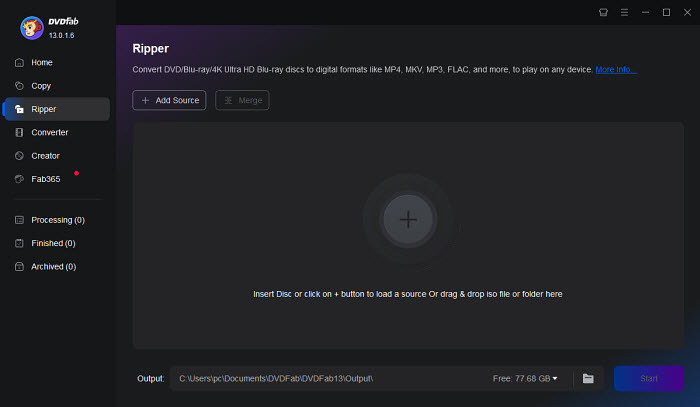Switch to the Creator module
Viewport: 700px width, 407px height.
point(46,156)
